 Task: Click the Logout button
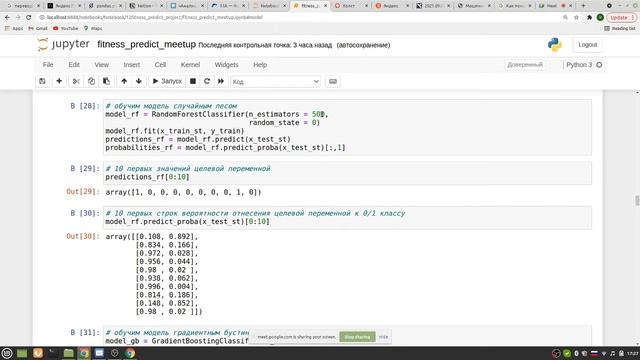587,44
